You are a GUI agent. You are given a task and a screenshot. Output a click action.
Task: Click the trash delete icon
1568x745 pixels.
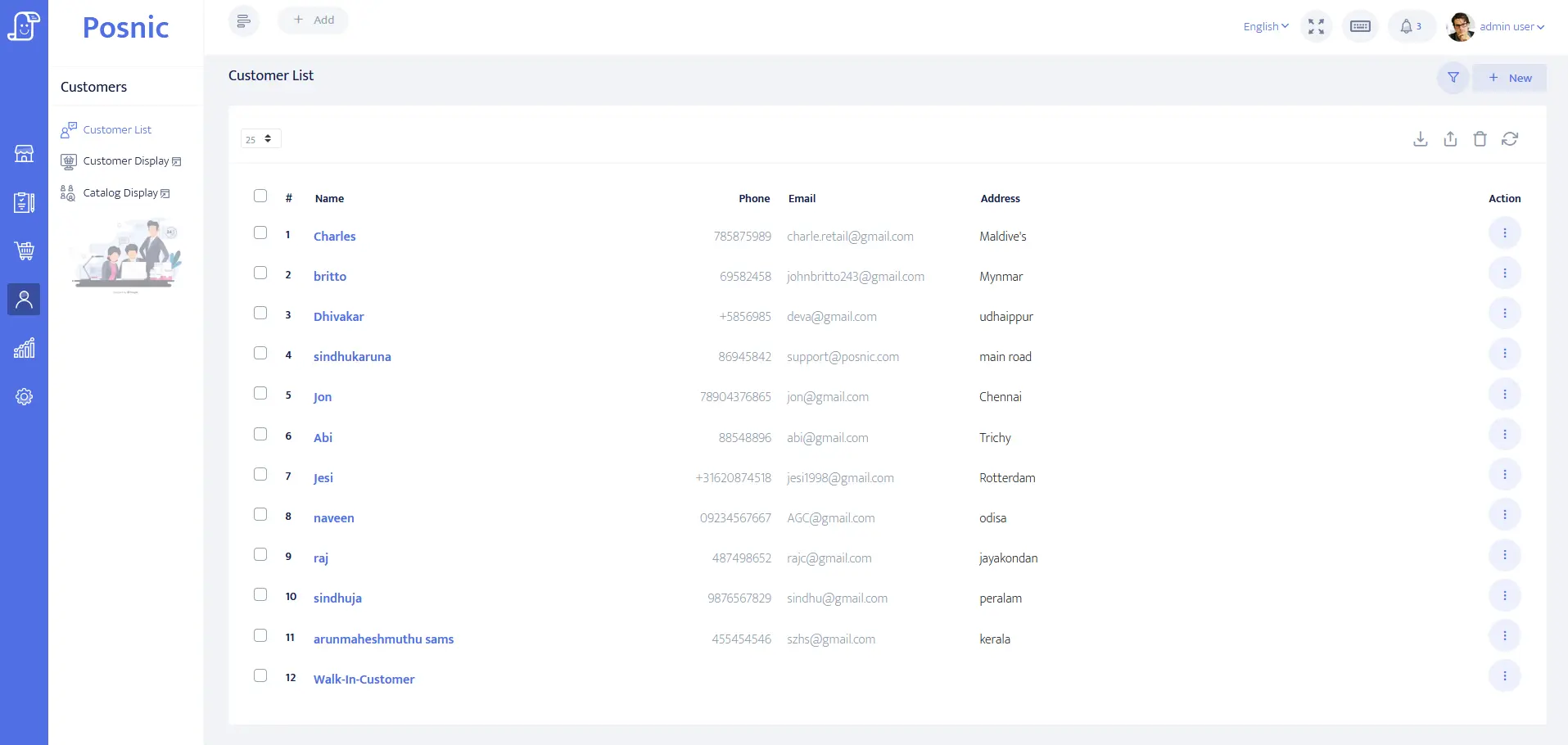point(1480,139)
